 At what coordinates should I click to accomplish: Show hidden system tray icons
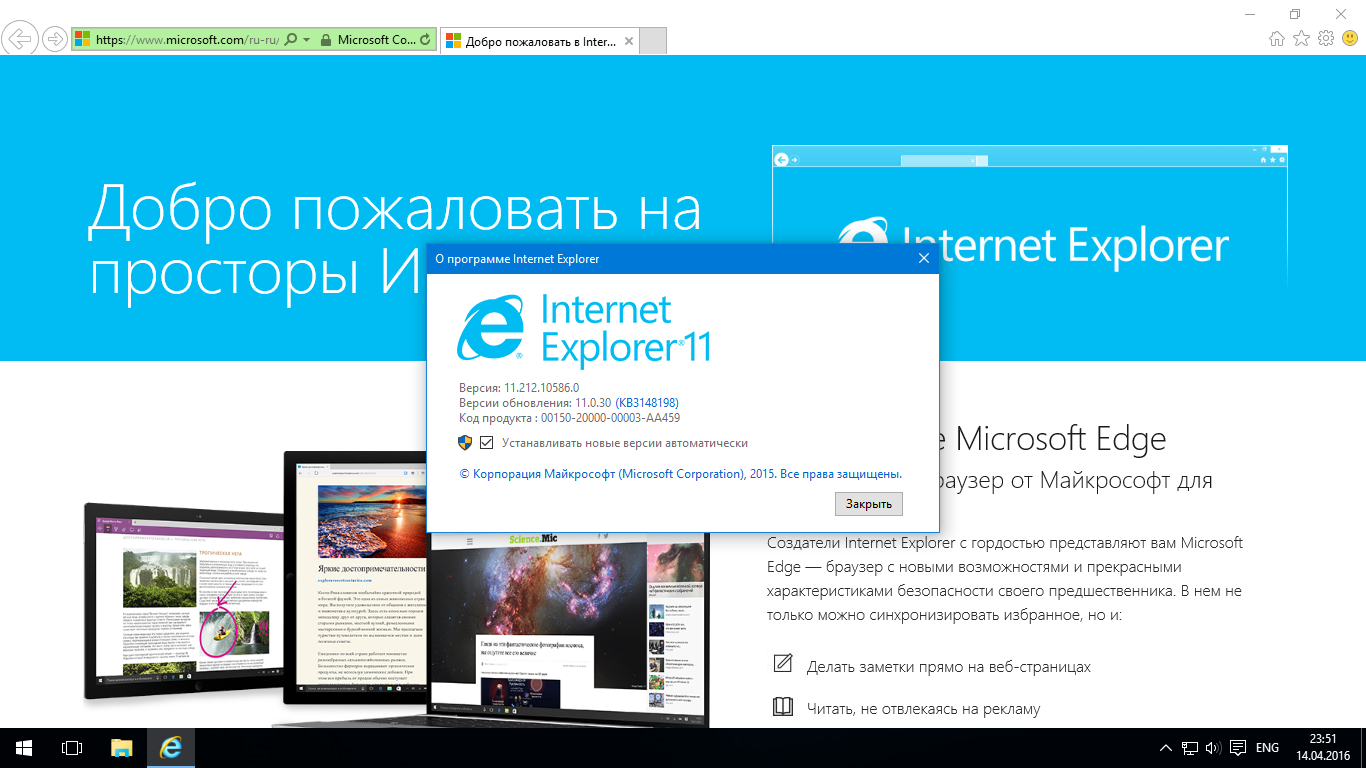[x=1166, y=748]
